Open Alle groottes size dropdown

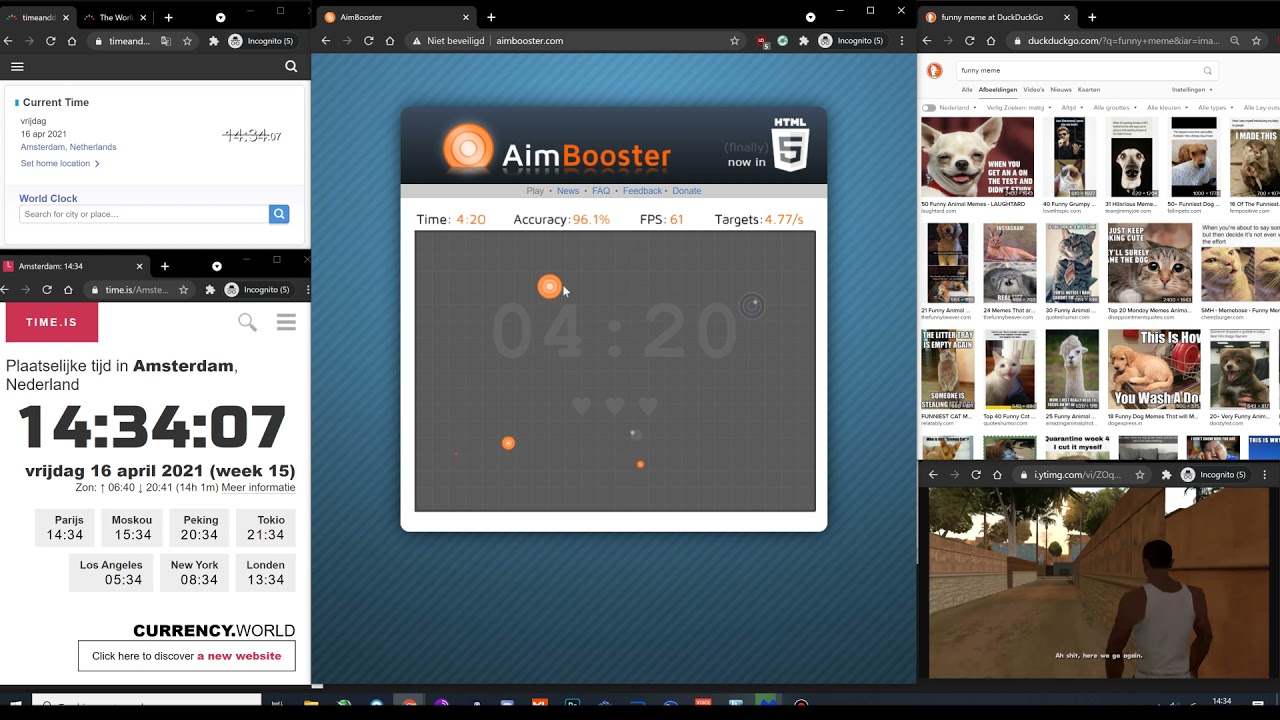1115,107
